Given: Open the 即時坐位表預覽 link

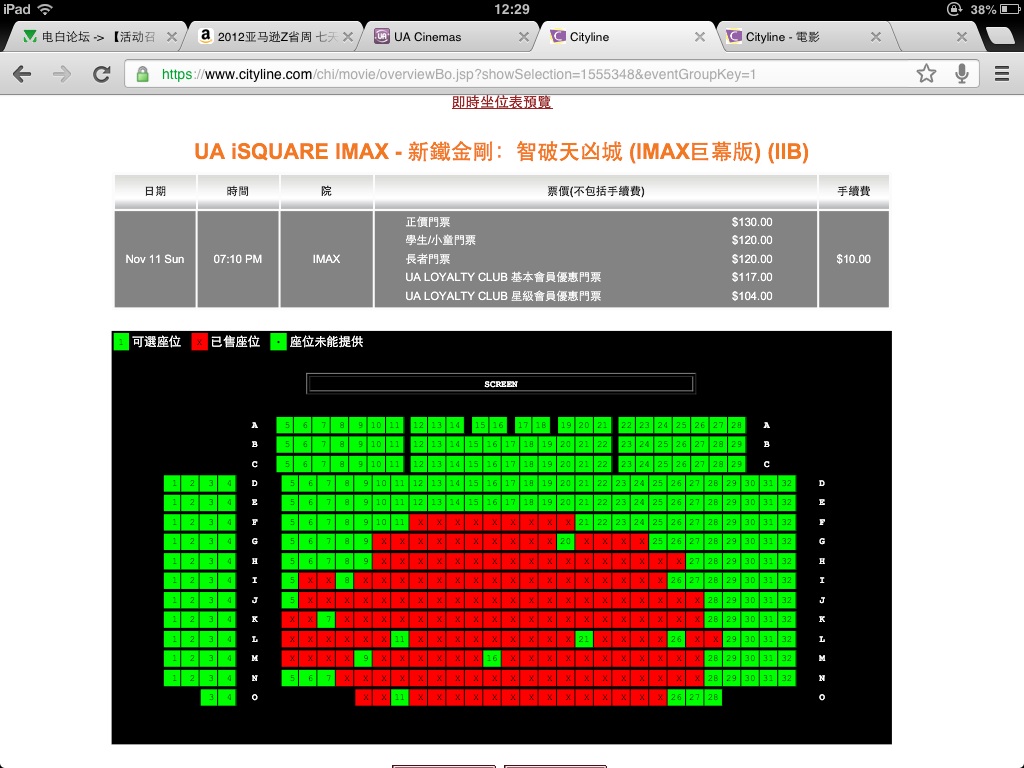Looking at the screenshot, I should click(501, 102).
